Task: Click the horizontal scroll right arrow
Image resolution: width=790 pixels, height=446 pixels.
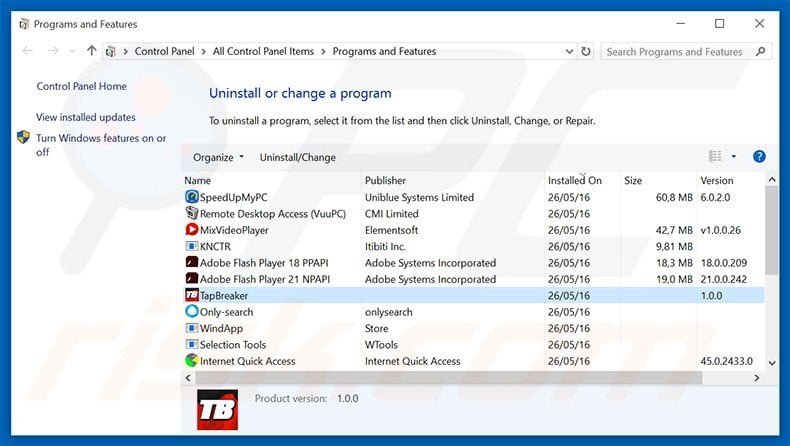Action: tap(756, 377)
